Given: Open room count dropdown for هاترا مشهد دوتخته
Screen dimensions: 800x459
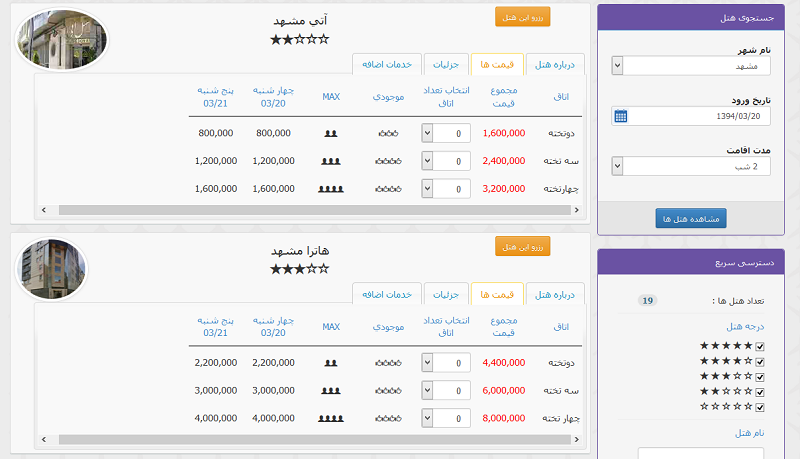Looking at the screenshot, I should (x=446, y=363).
